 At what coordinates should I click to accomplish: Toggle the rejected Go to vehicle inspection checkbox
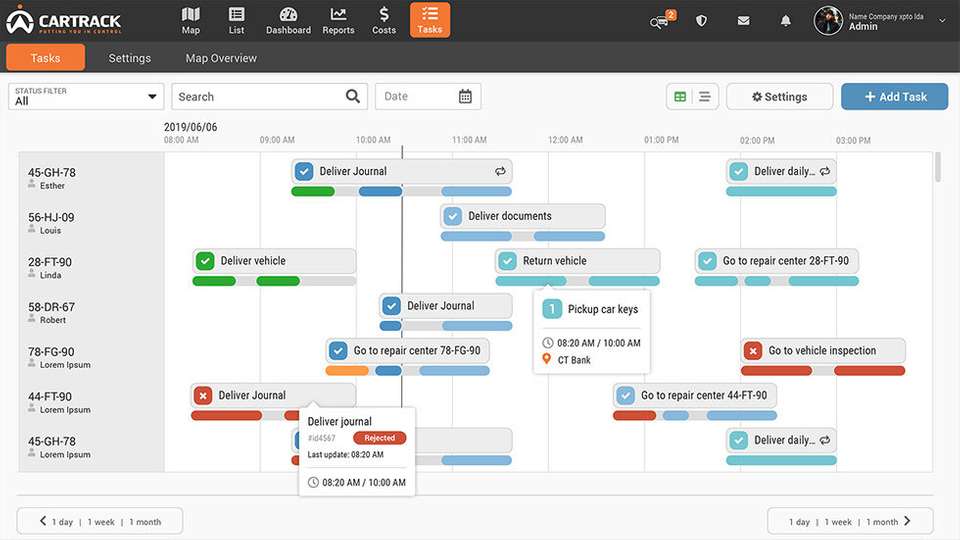tap(753, 351)
